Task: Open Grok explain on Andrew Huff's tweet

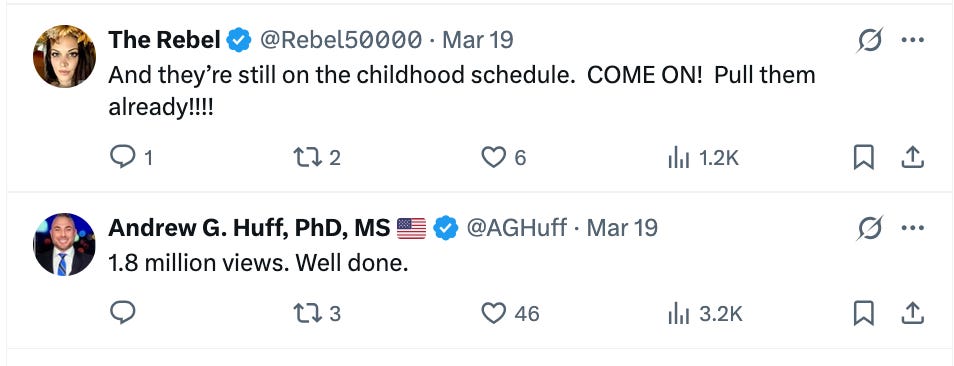Action: tap(869, 229)
